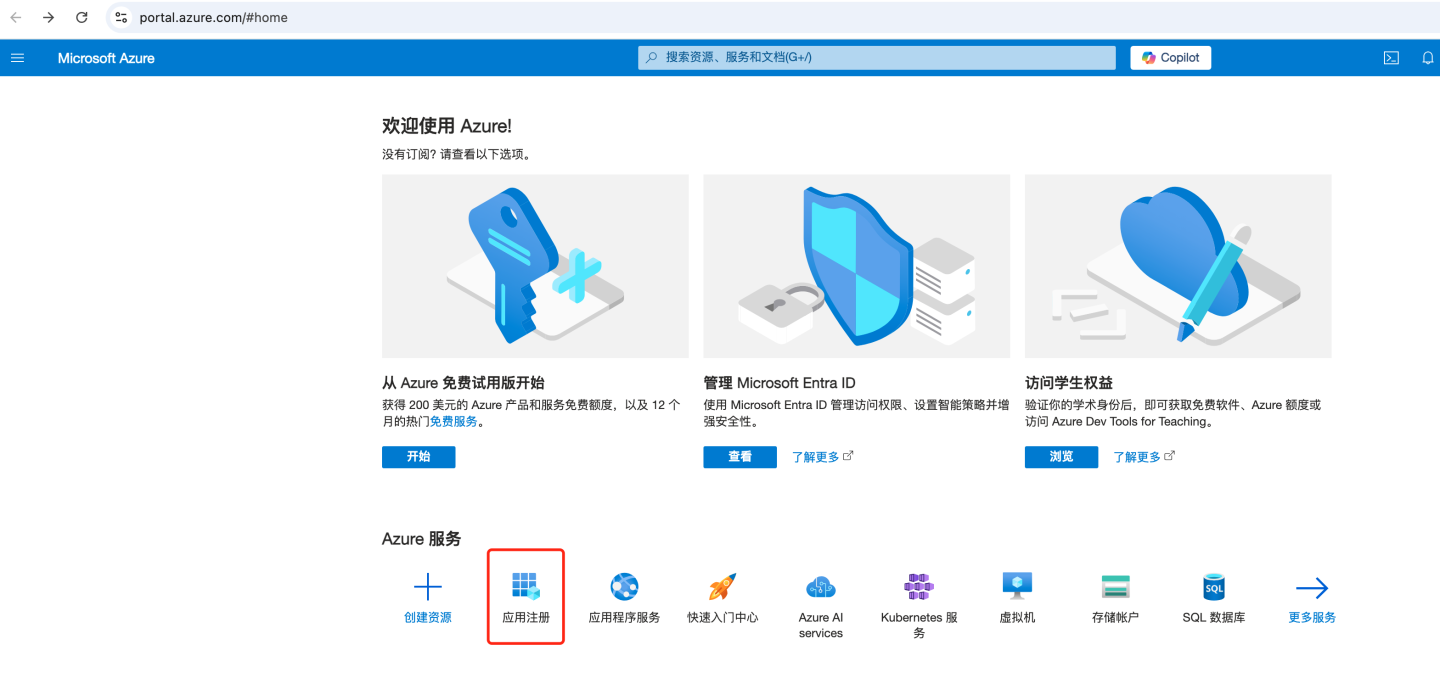
Task: Click the 存储帐户 text label
Action: [1115, 618]
